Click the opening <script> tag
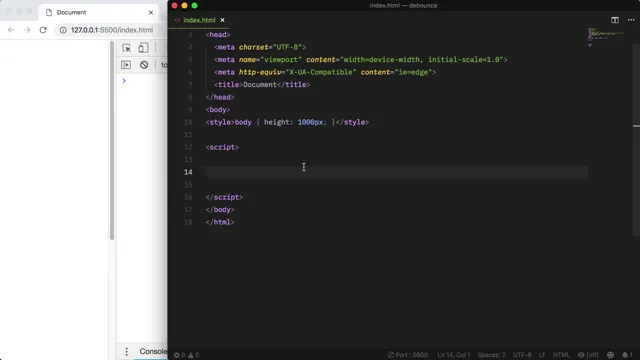The image size is (640, 360). (x=222, y=147)
